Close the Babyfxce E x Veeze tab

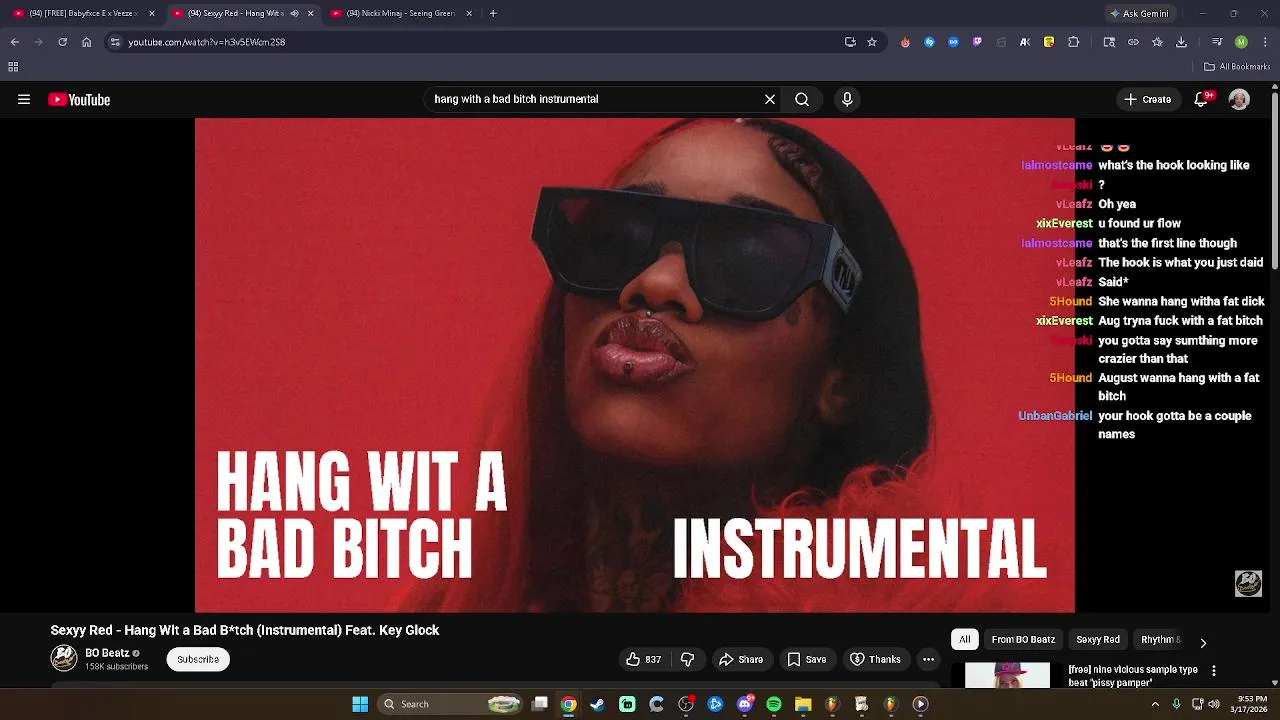[x=152, y=13]
